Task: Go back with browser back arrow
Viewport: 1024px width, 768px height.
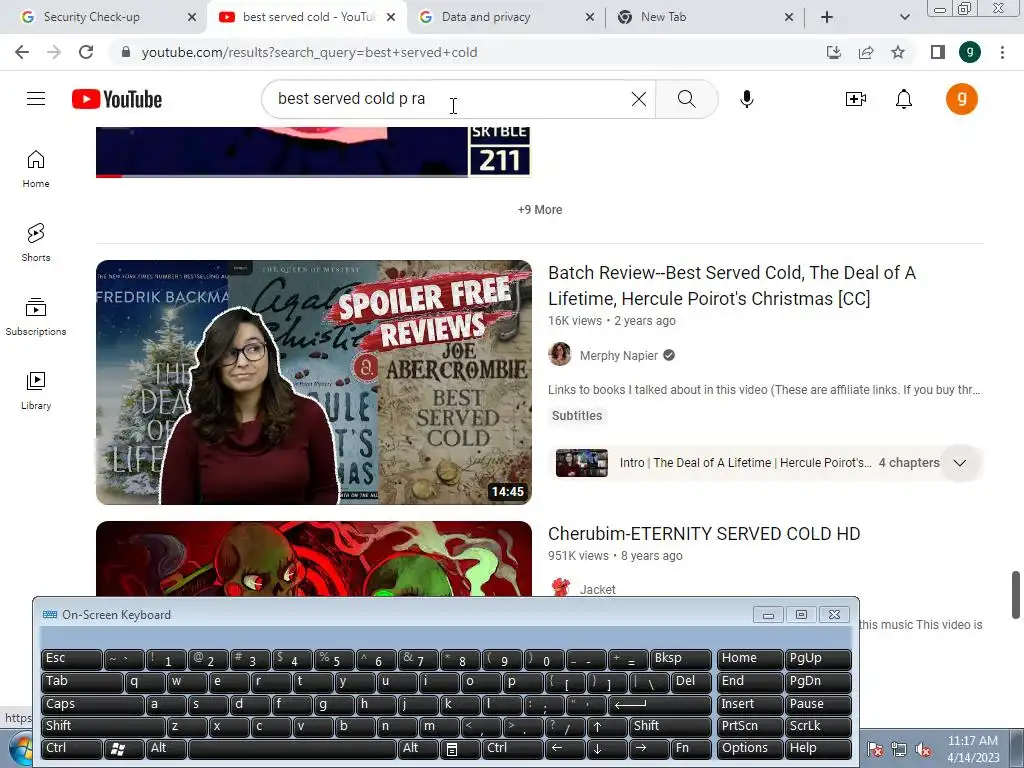Action: 22,52
